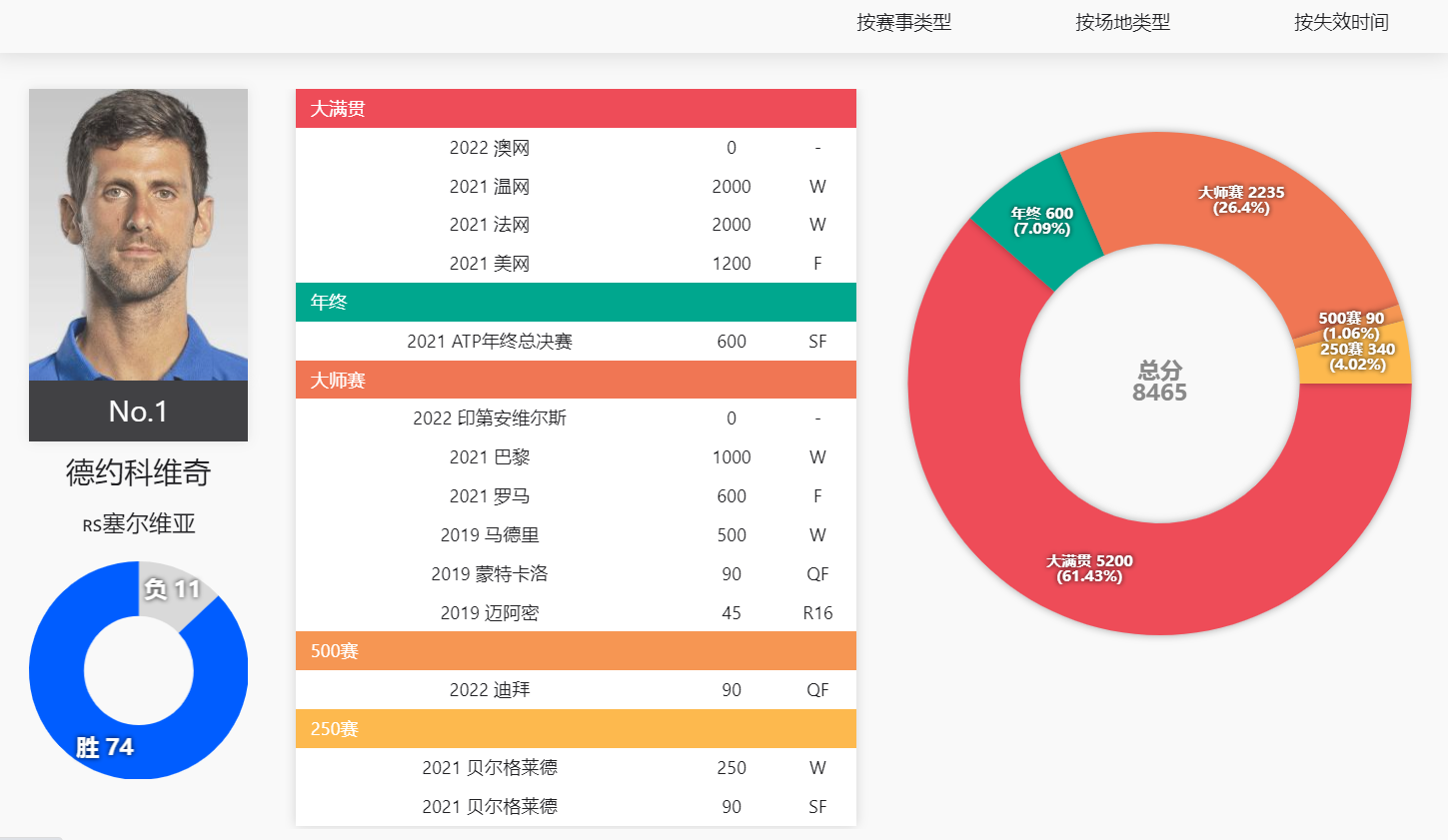Switch to the 按赛事类型 tab
The width and height of the screenshot is (1448, 840).
click(x=903, y=22)
